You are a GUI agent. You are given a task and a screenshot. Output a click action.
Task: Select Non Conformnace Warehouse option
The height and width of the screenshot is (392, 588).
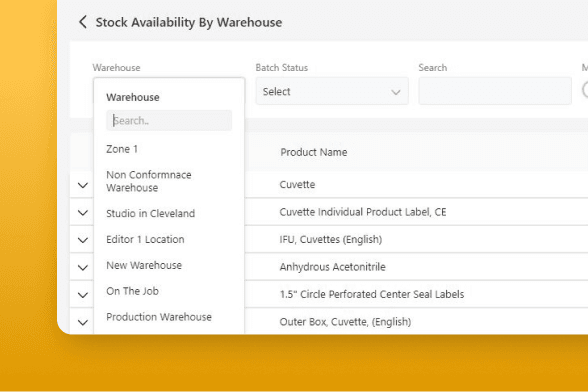point(149,181)
